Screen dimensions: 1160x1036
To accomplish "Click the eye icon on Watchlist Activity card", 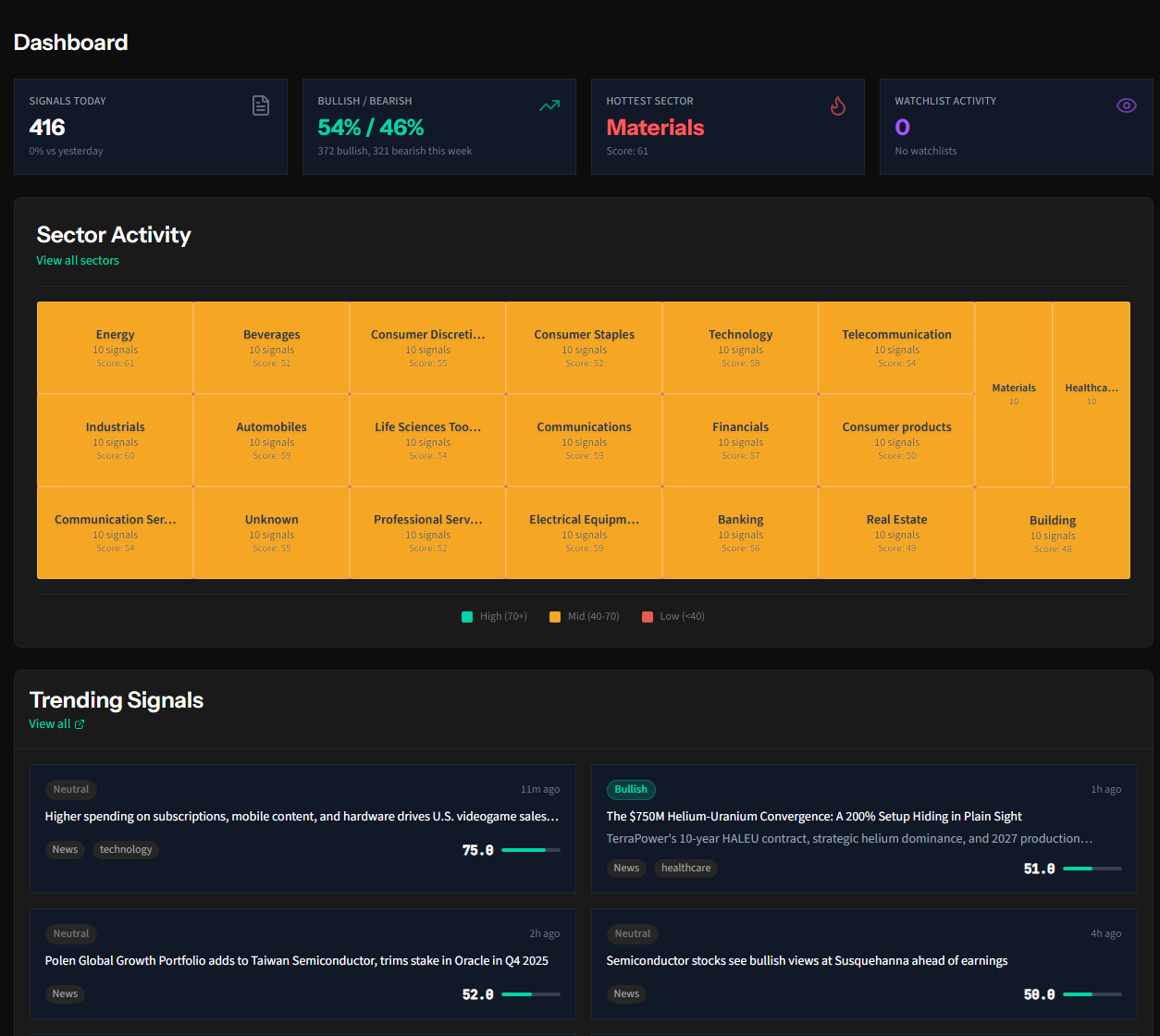I will click(1126, 105).
